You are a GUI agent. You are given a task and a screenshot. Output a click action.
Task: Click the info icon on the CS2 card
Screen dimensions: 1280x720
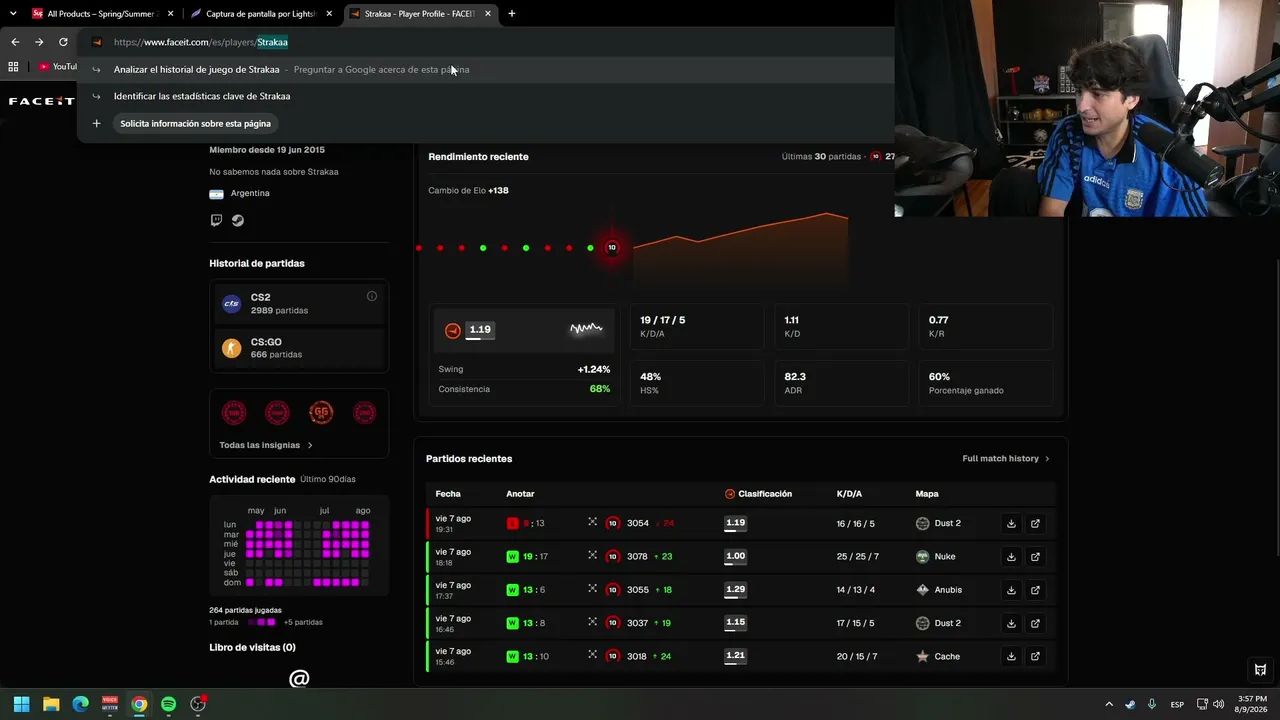[372, 296]
